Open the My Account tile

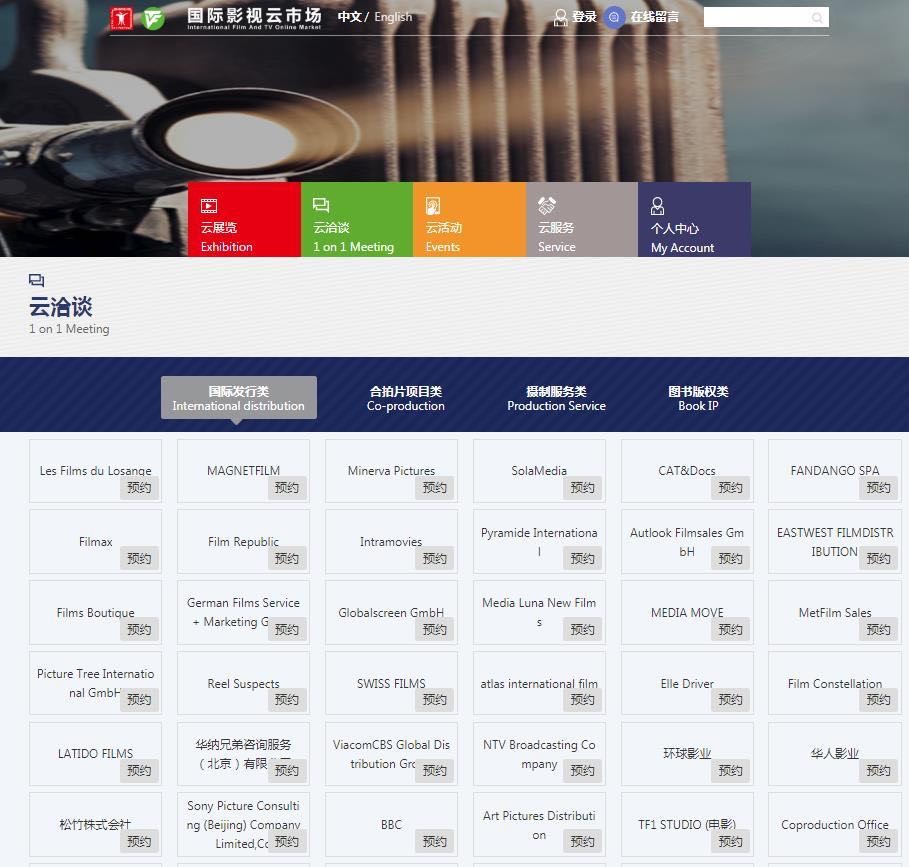tap(694, 220)
